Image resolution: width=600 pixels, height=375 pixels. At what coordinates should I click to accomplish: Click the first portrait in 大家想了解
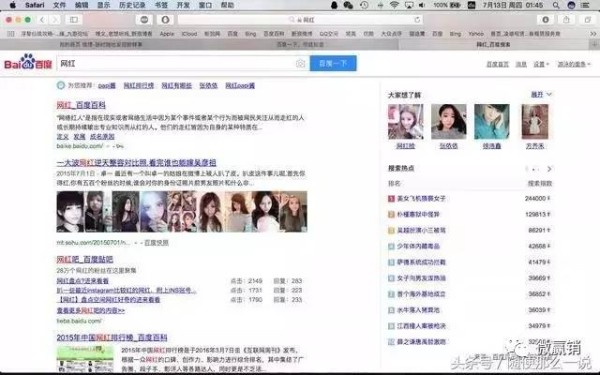point(406,122)
